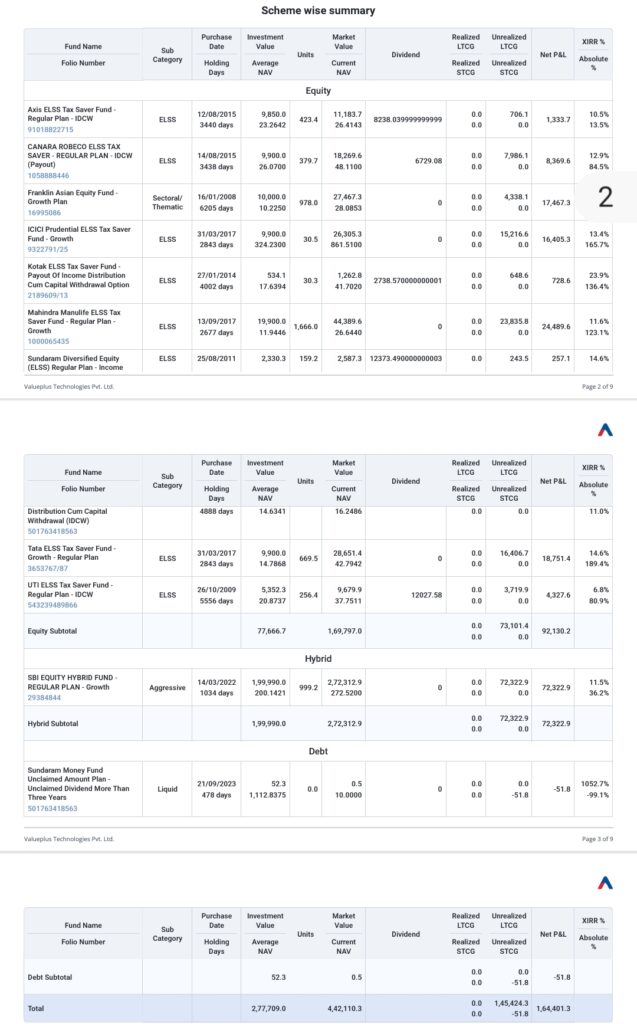Click the 'Page 3 of 9' footer
The width and height of the screenshot is (637, 1024).
(597, 839)
